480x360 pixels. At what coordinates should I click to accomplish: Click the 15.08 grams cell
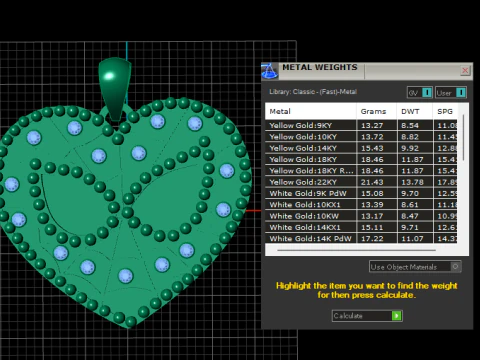coord(377,193)
